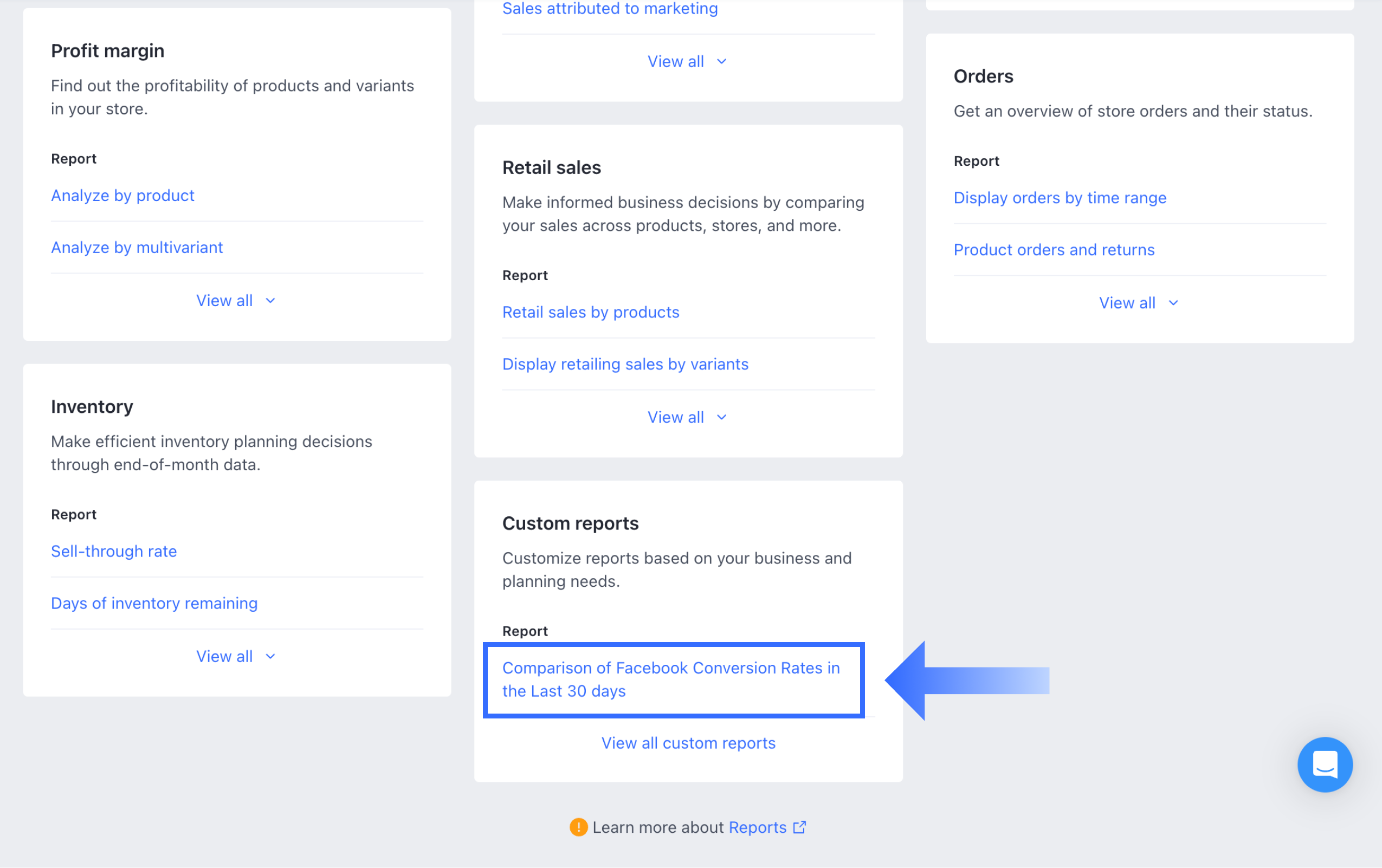Screen dimensions: 1382x868
Task: Follow the Reports learn more link
Action: click(x=757, y=827)
